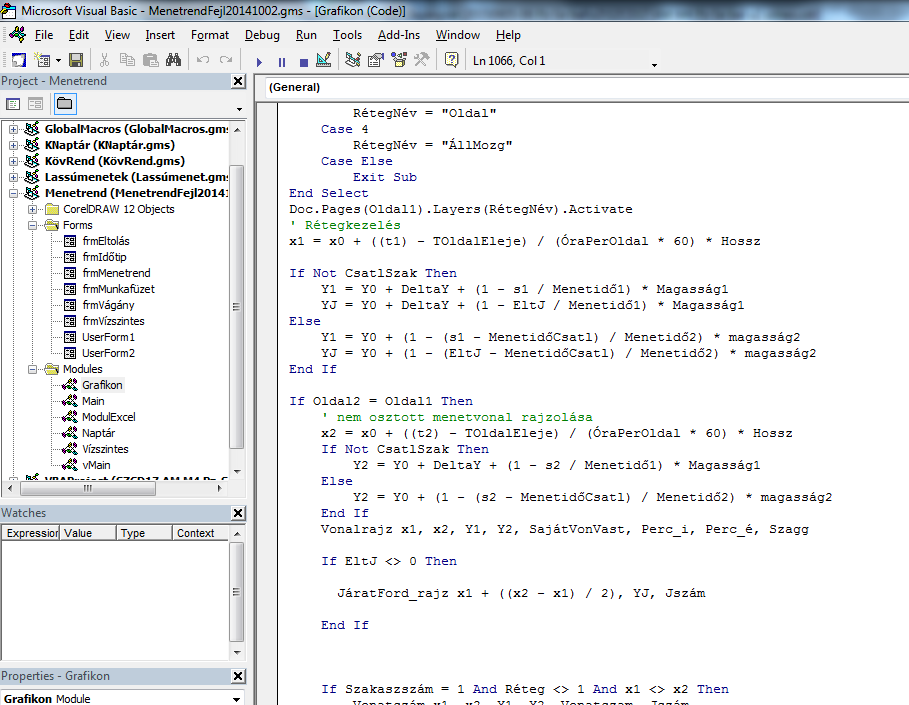Click the Help question mark icon
The width and height of the screenshot is (909, 705).
tap(452, 60)
